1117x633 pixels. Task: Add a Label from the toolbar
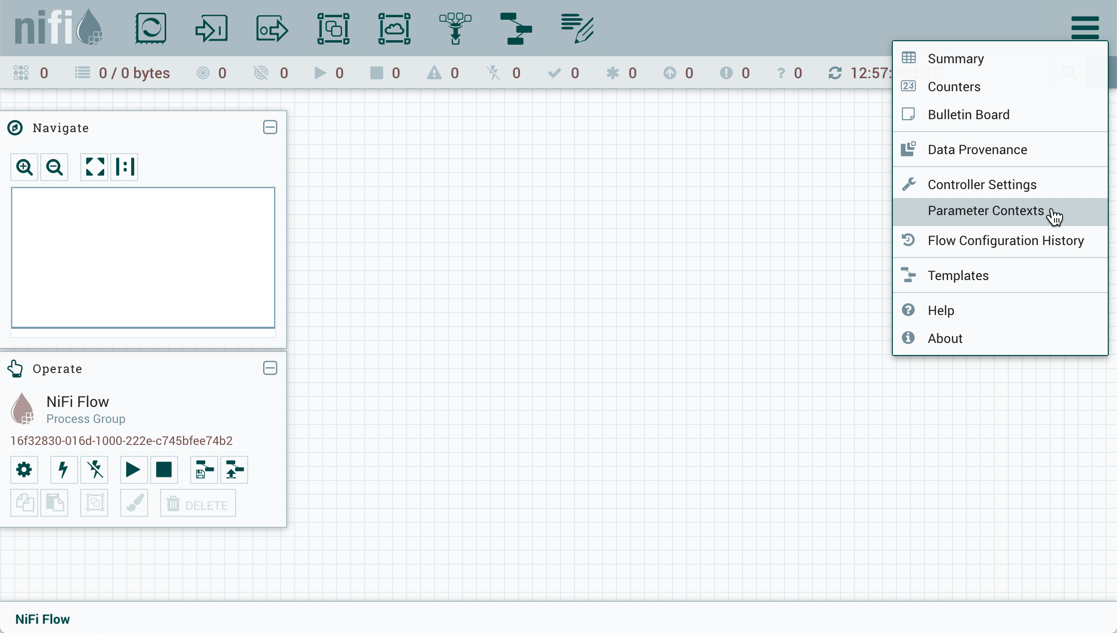[x=577, y=28]
